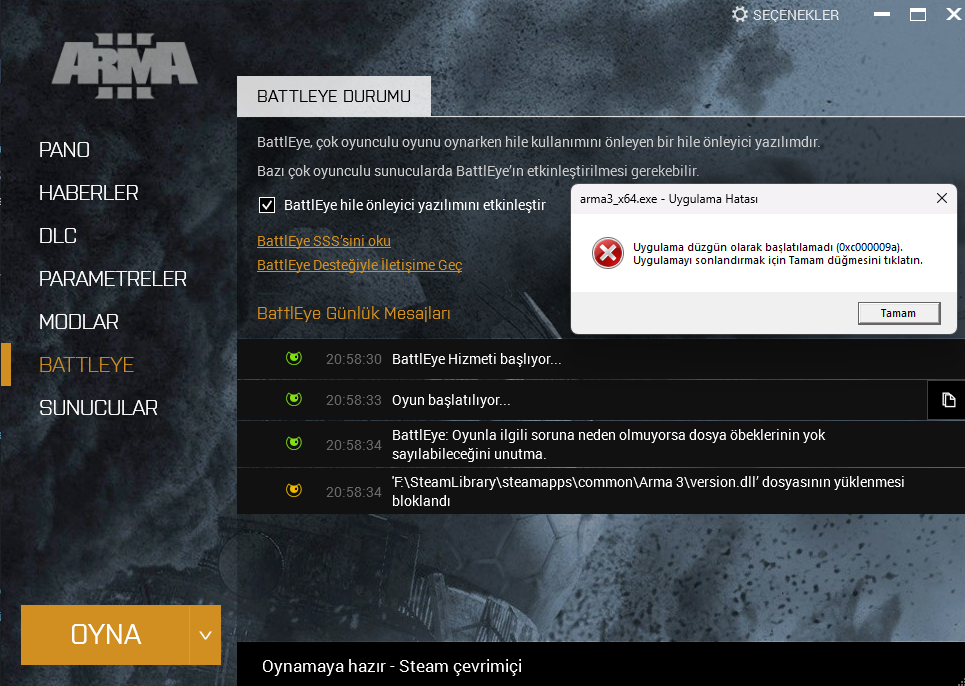Switch to MODLAR section
The image size is (965, 686).
coord(78,322)
